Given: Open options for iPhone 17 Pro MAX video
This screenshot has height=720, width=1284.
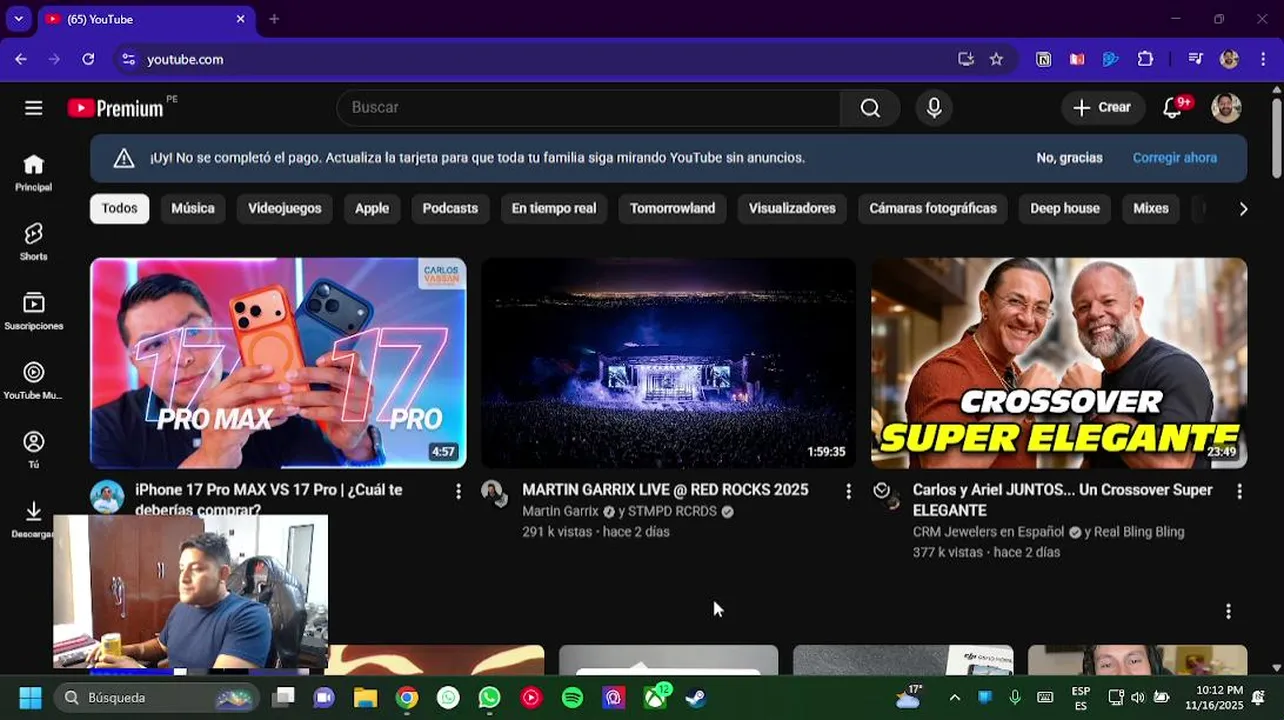Looking at the screenshot, I should pos(458,491).
